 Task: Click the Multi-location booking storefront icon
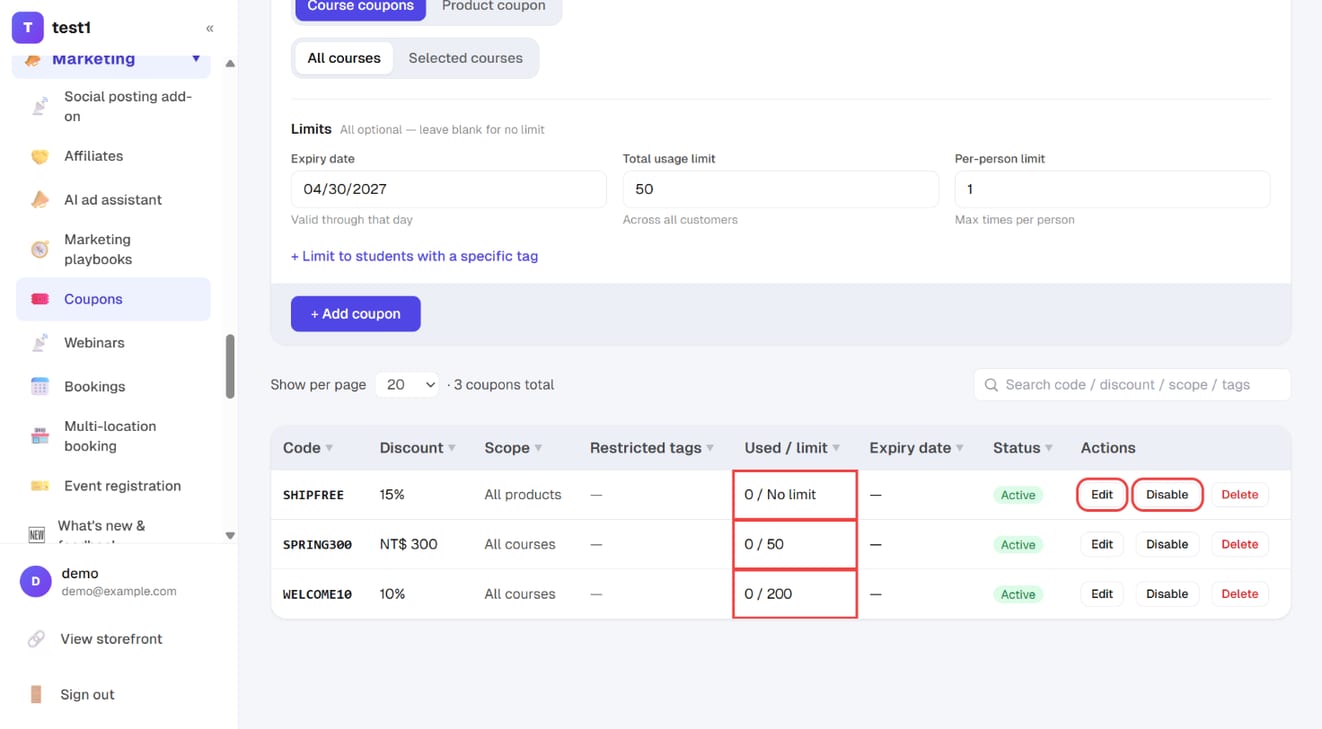point(40,436)
